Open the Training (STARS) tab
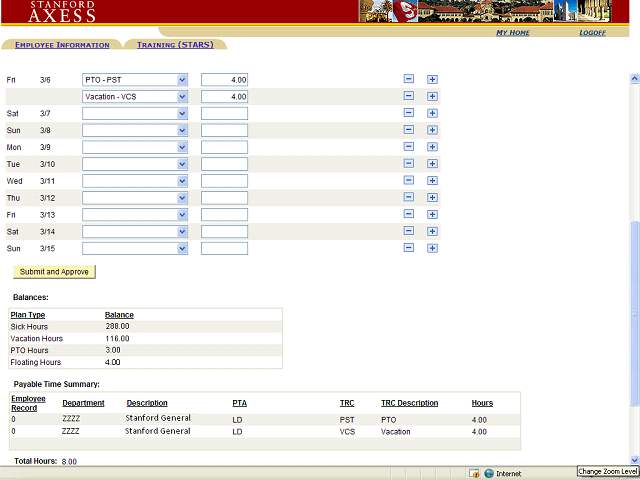640x480 pixels. click(175, 45)
